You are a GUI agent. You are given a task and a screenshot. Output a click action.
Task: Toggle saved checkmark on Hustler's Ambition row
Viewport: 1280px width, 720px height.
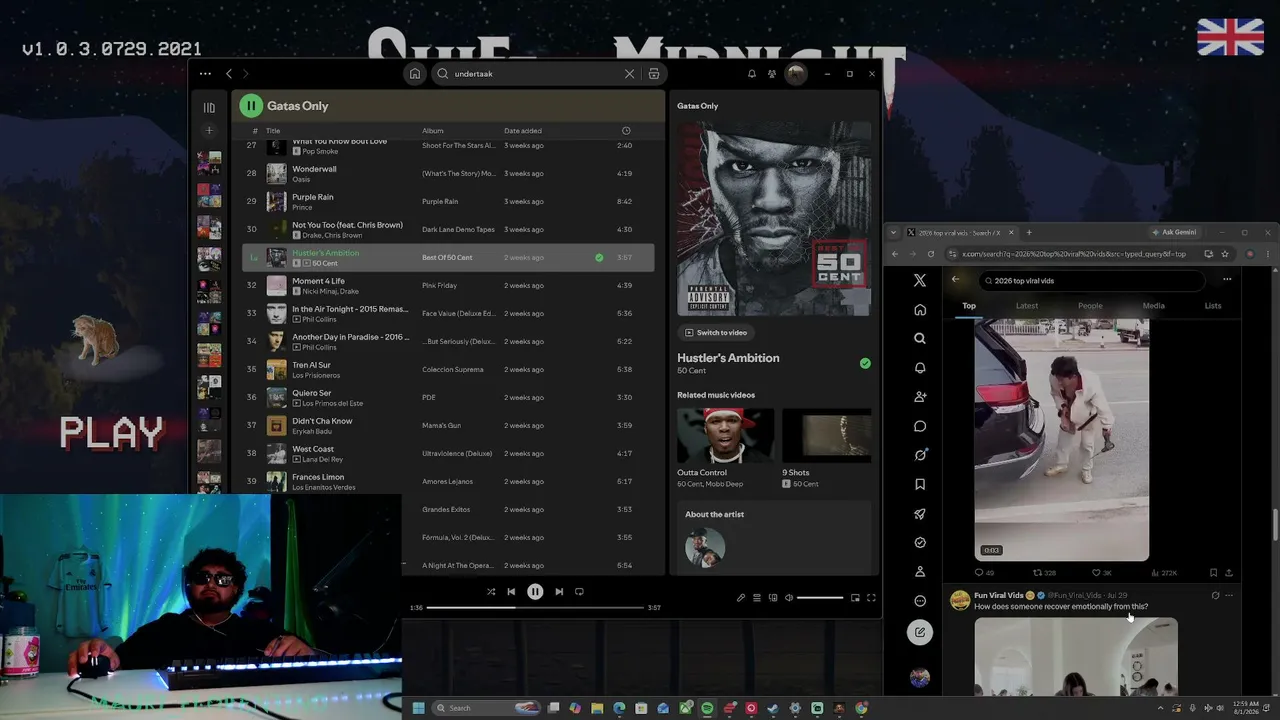[x=599, y=257]
